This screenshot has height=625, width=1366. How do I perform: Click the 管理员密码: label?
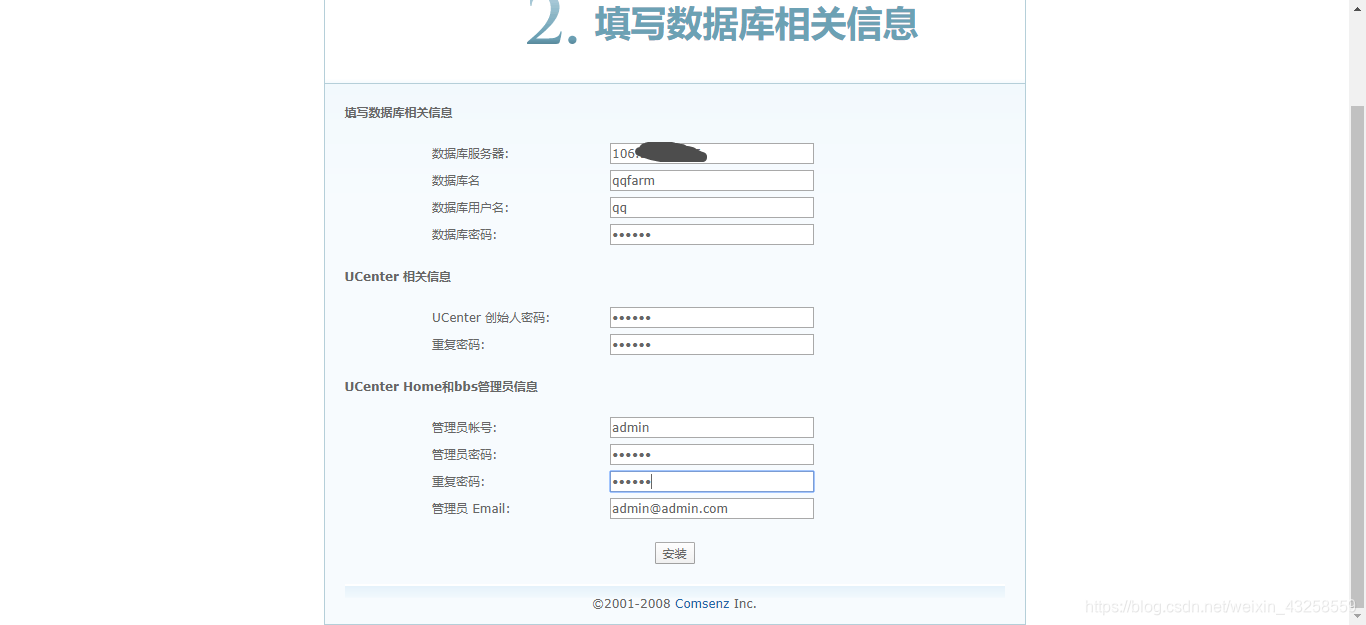click(x=464, y=455)
